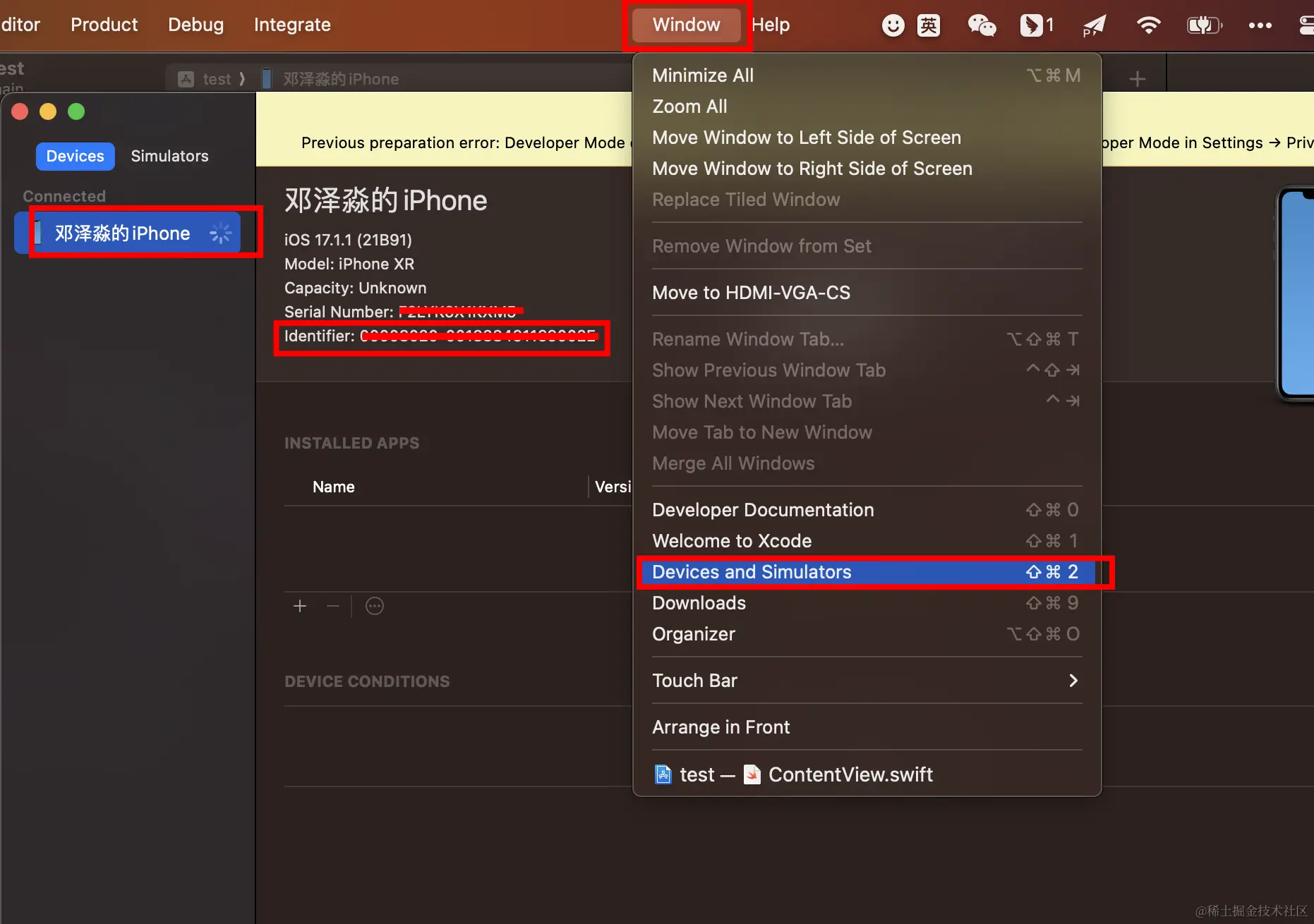Click the test scheme in the toolbar
The height and width of the screenshot is (924, 1314).
tap(205, 79)
